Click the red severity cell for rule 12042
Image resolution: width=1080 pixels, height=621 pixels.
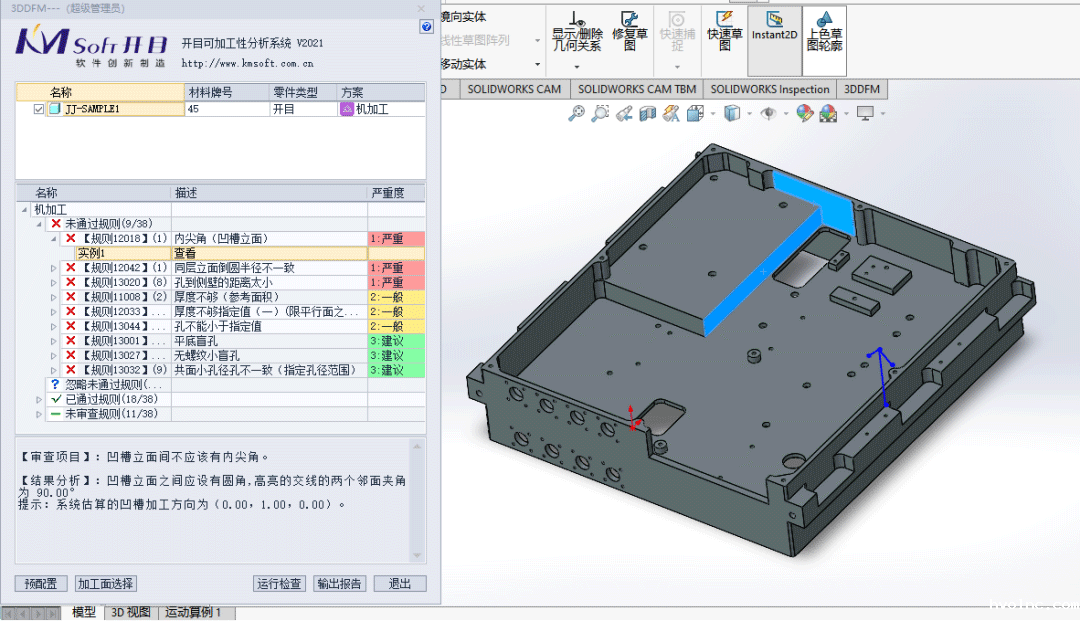(x=396, y=268)
